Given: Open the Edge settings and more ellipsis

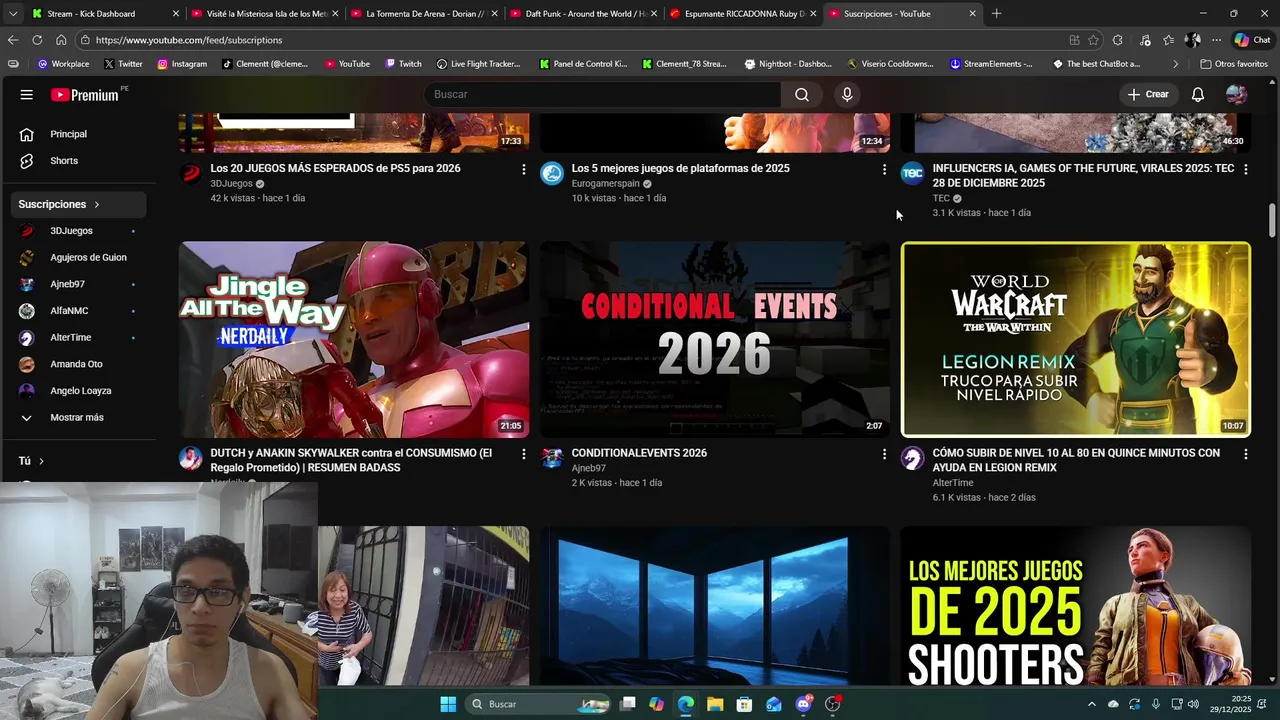Looking at the screenshot, I should coord(1216,40).
